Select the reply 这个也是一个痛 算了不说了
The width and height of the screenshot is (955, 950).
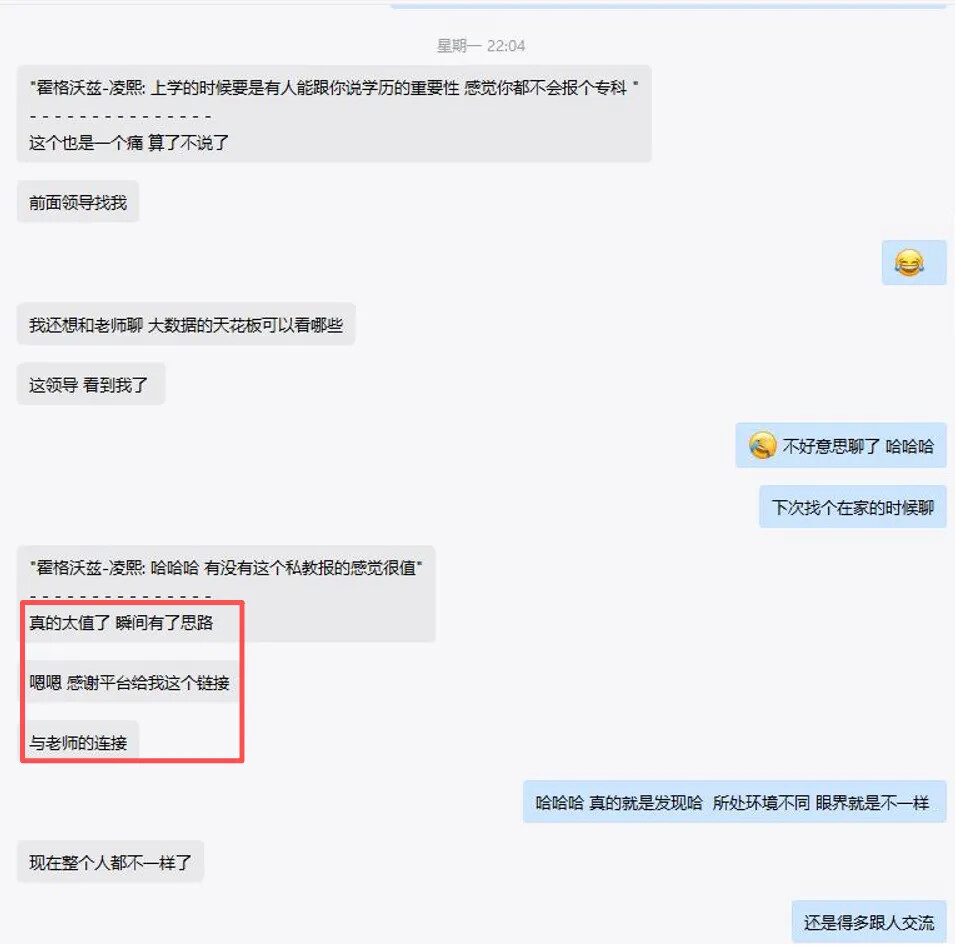[129, 142]
